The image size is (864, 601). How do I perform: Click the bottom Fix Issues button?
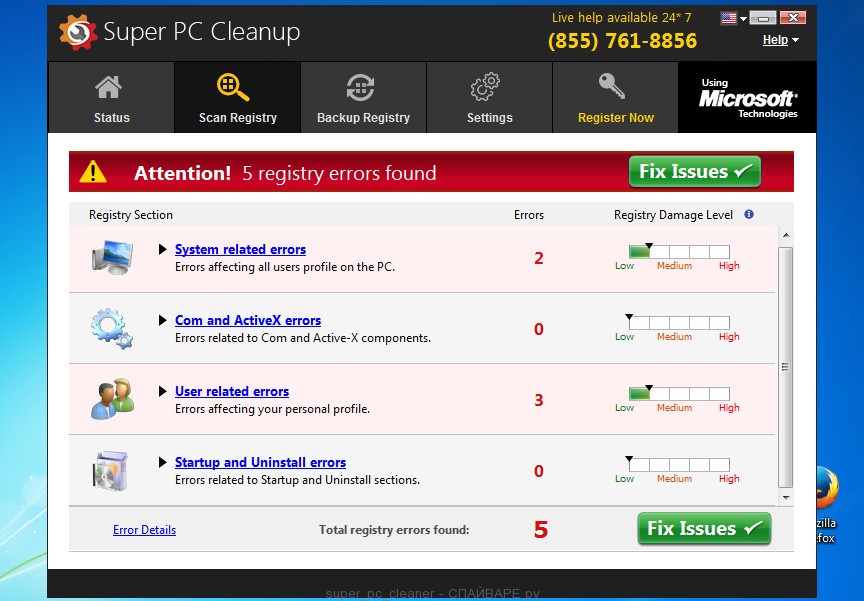tap(704, 528)
